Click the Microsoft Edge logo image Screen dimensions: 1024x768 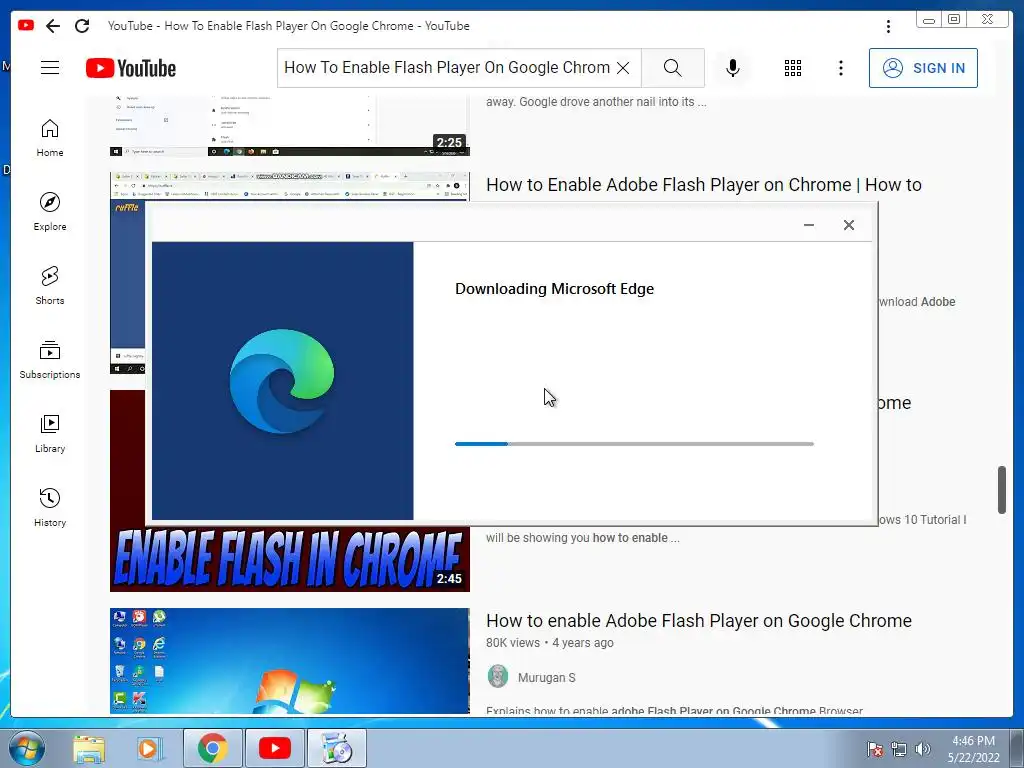click(x=282, y=381)
